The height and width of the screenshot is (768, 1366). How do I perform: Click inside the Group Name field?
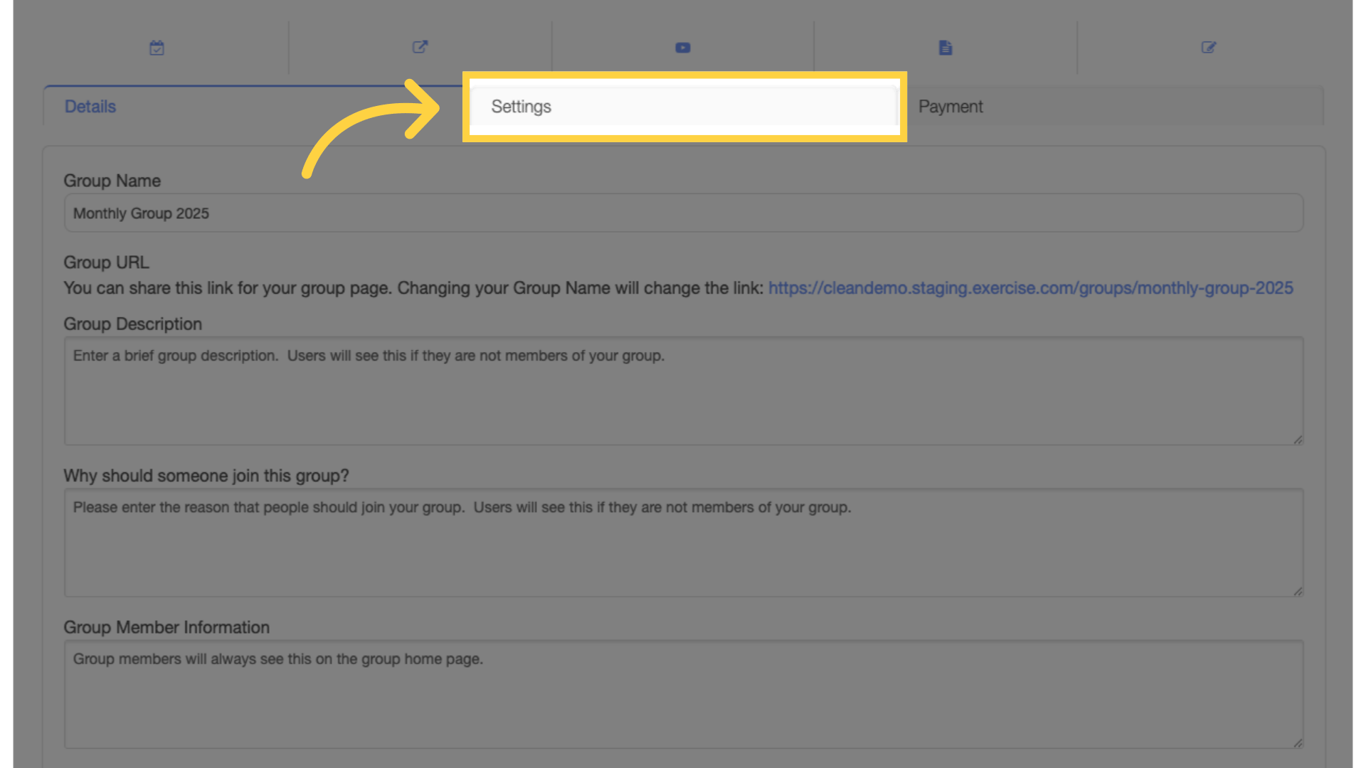coord(683,213)
